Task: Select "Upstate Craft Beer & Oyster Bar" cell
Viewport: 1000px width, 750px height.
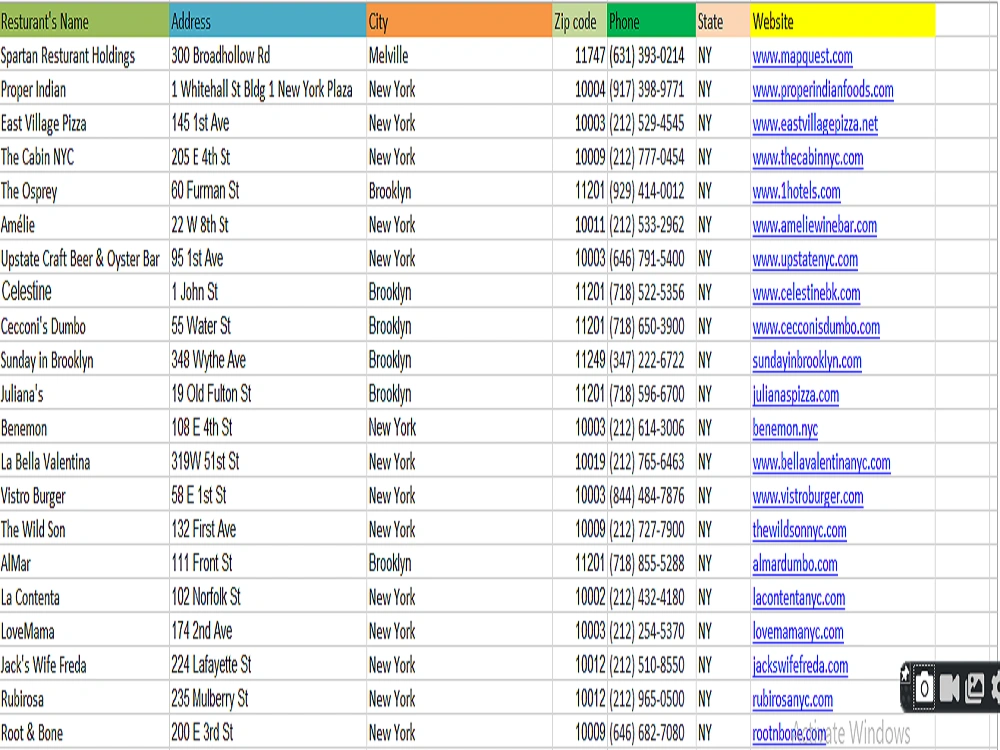Action: pyautogui.click(x=85, y=258)
